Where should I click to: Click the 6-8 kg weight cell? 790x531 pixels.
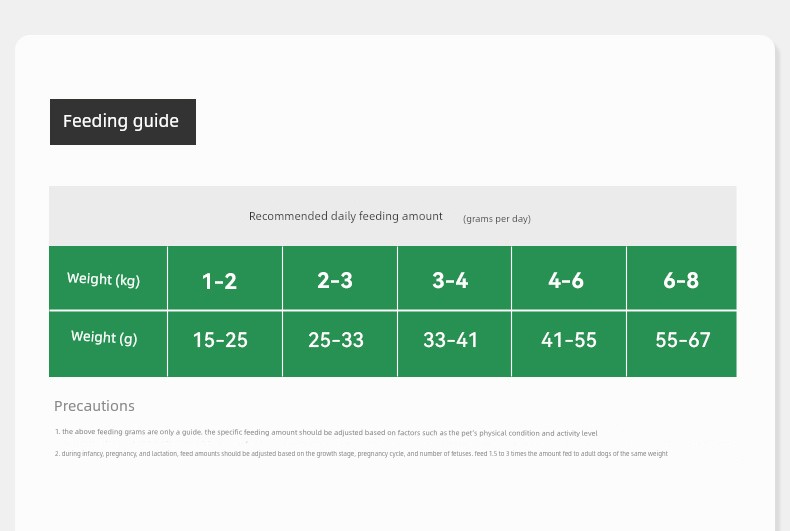[681, 280]
